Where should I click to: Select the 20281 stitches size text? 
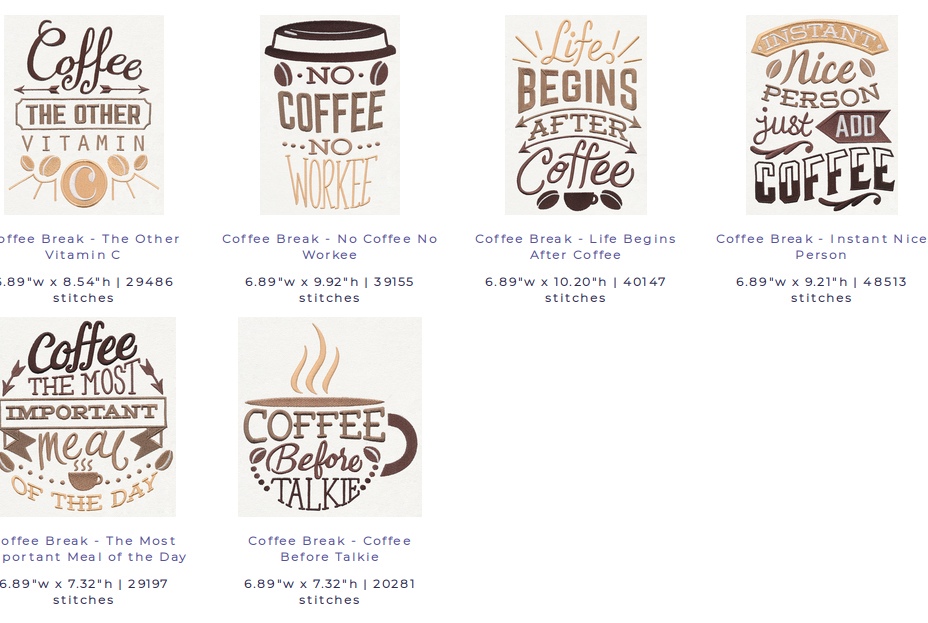330,592
